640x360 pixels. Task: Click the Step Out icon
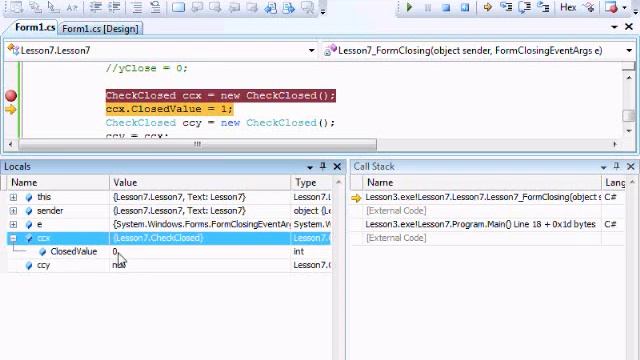[x=543, y=7]
